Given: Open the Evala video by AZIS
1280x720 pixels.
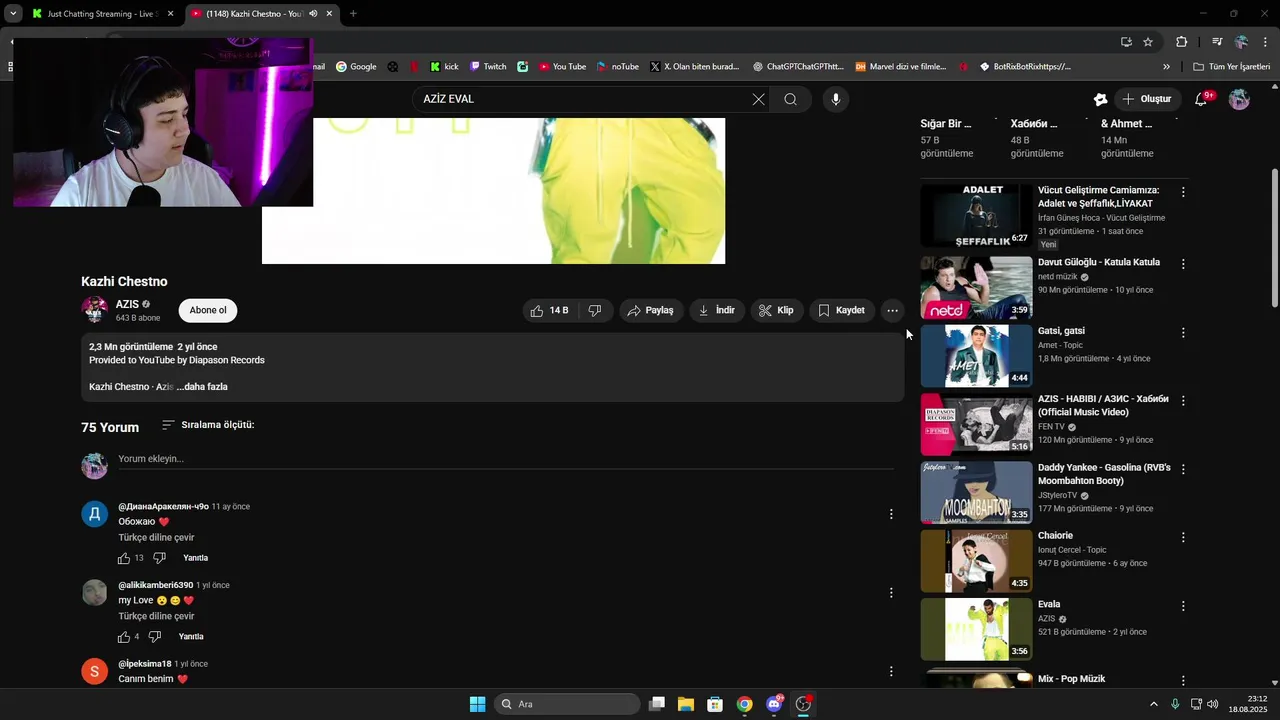Looking at the screenshot, I should coord(976,630).
